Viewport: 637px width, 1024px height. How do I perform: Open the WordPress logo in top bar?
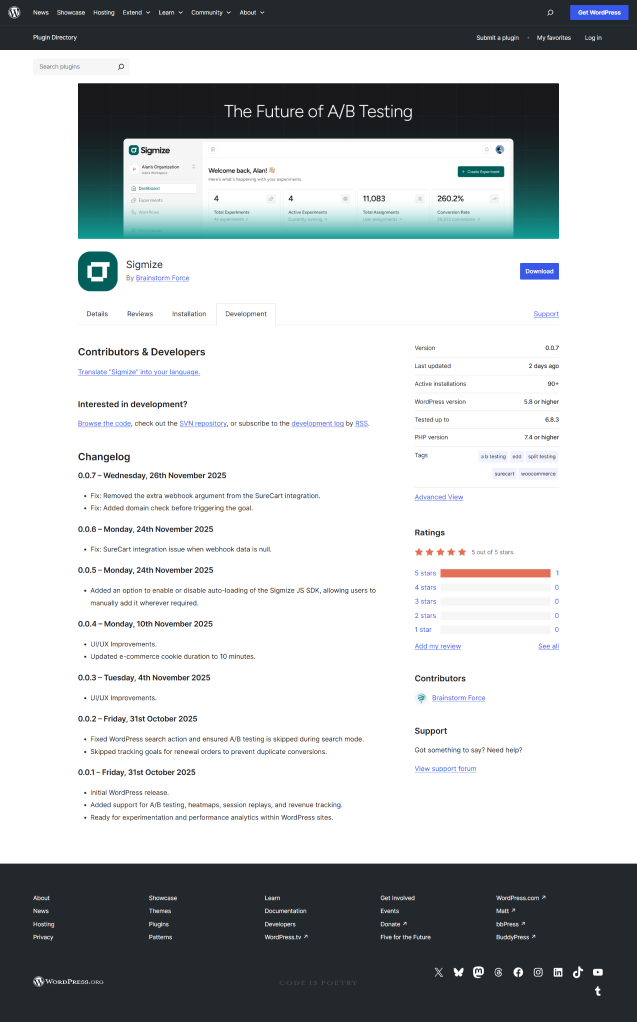14,12
